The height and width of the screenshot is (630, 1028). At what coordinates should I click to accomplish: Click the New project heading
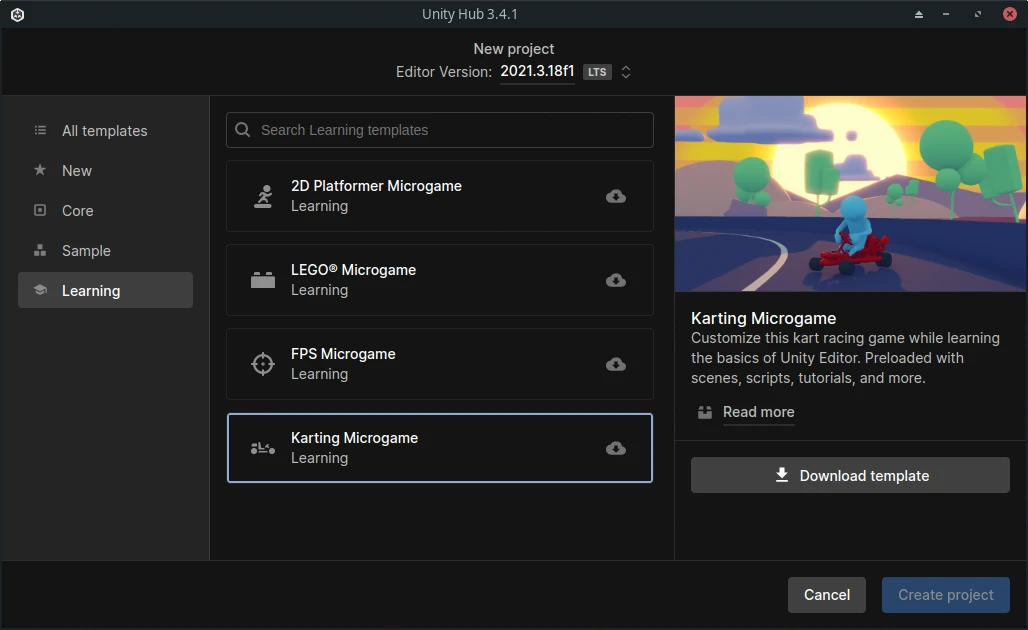(514, 49)
